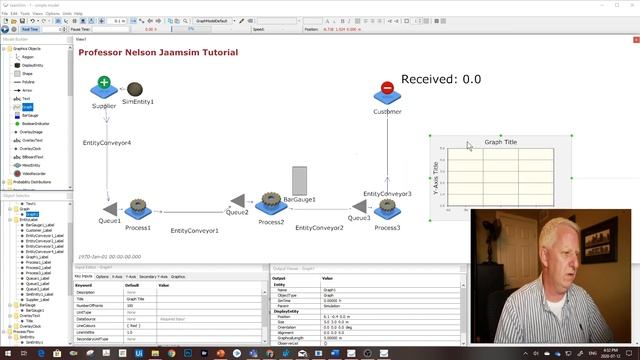Collapse the EntityLabel folder in Object Selector
640x360 pixels.
(x=10, y=220)
